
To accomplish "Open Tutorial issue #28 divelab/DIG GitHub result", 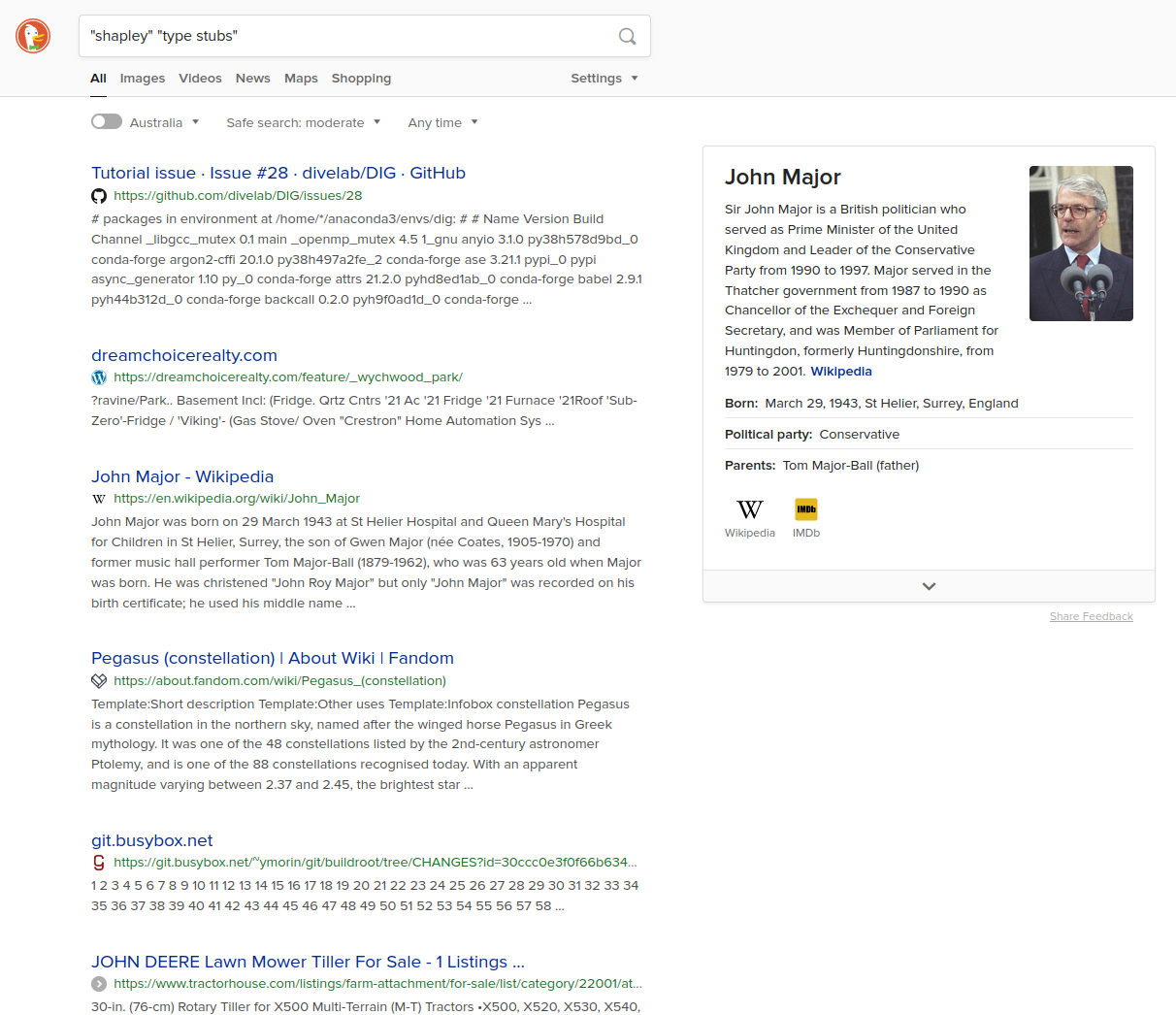I will click(x=278, y=173).
